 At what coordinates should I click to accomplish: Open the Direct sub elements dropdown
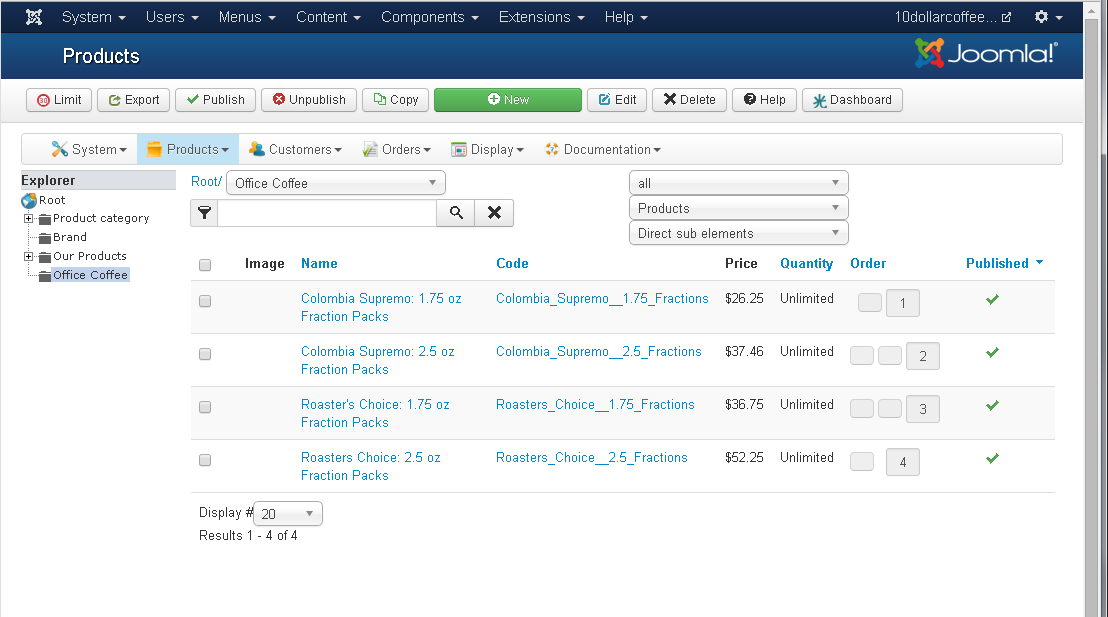pyautogui.click(x=738, y=233)
